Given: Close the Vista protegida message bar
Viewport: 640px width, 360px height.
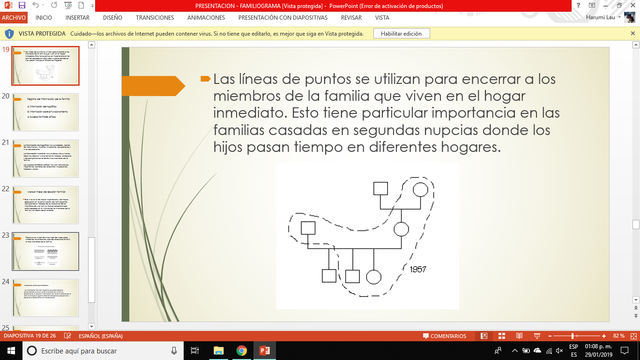Looking at the screenshot, I should click(633, 33).
